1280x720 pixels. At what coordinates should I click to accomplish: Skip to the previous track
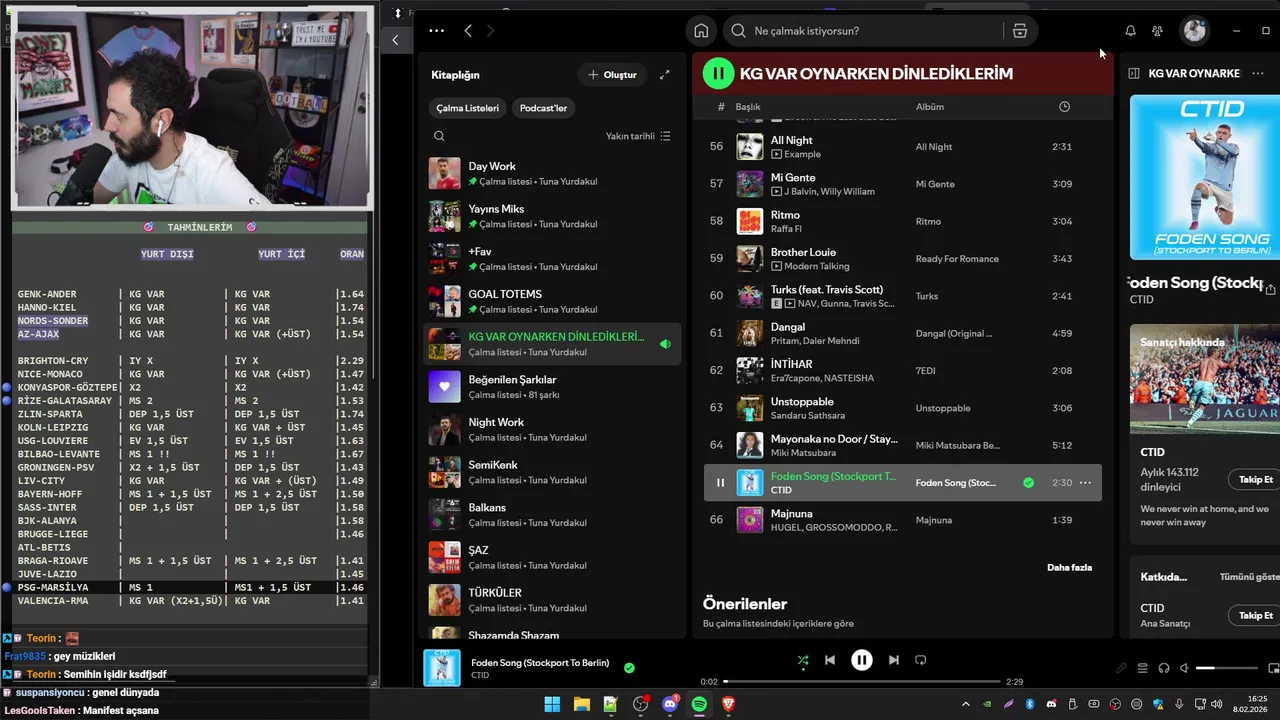[x=830, y=660]
